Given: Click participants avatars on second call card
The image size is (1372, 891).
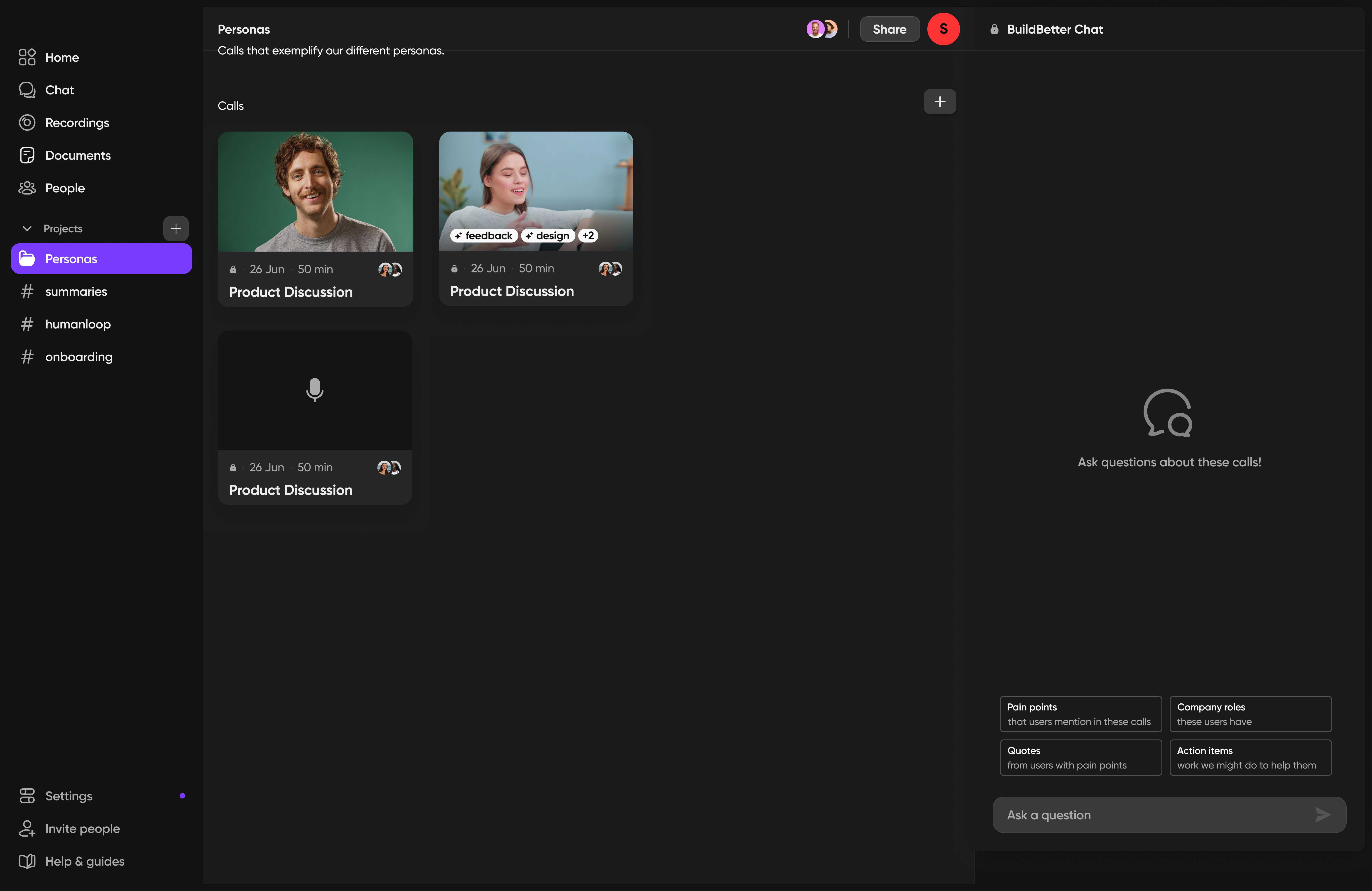Looking at the screenshot, I should pos(610,269).
